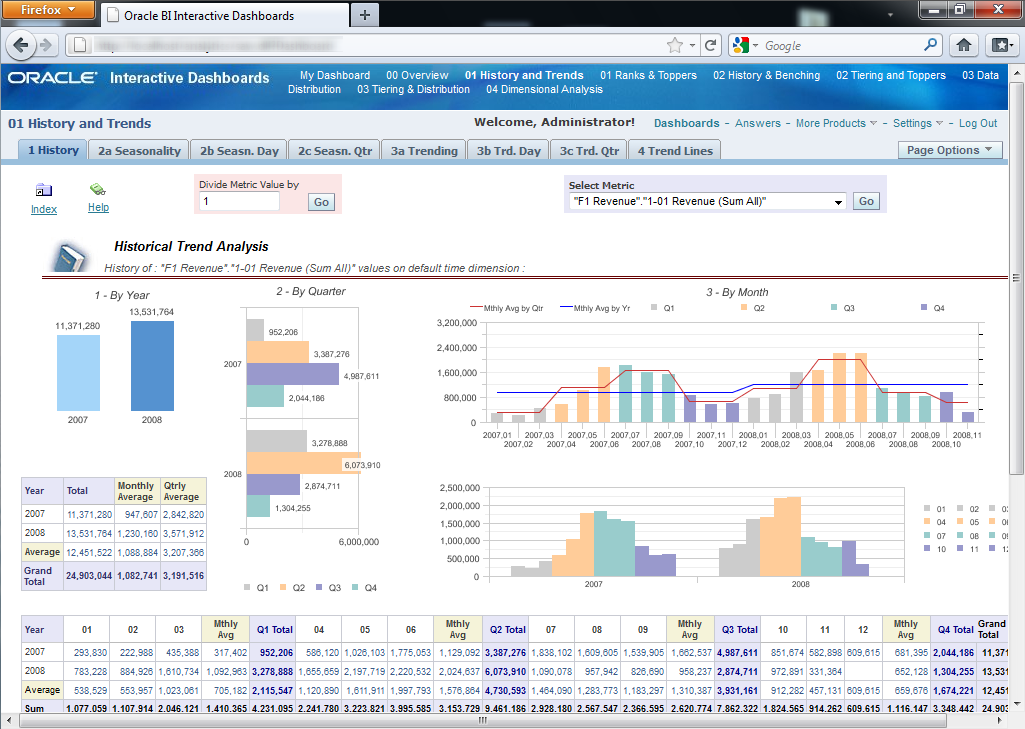Open the 4 Trend Lines tab
The height and width of the screenshot is (729, 1025).
click(x=675, y=151)
